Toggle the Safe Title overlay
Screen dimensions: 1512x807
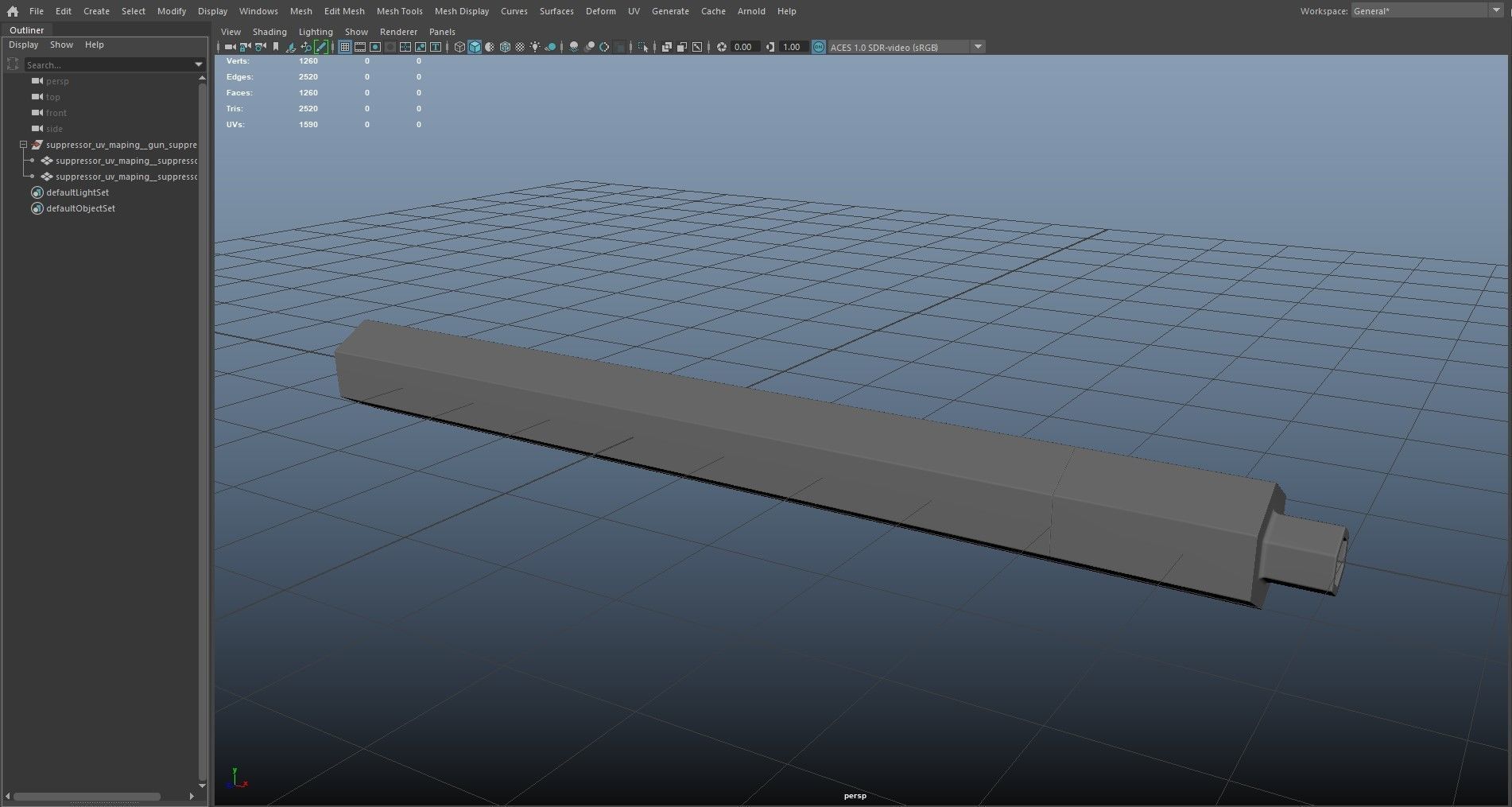click(436, 47)
